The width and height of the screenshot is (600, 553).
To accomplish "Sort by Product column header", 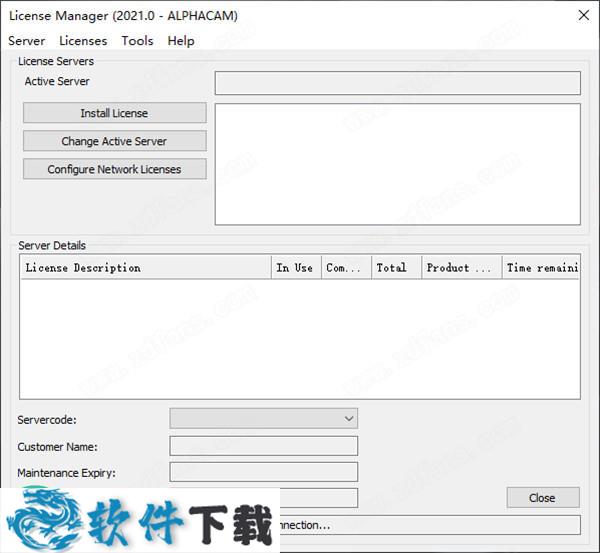I will tap(462, 268).
